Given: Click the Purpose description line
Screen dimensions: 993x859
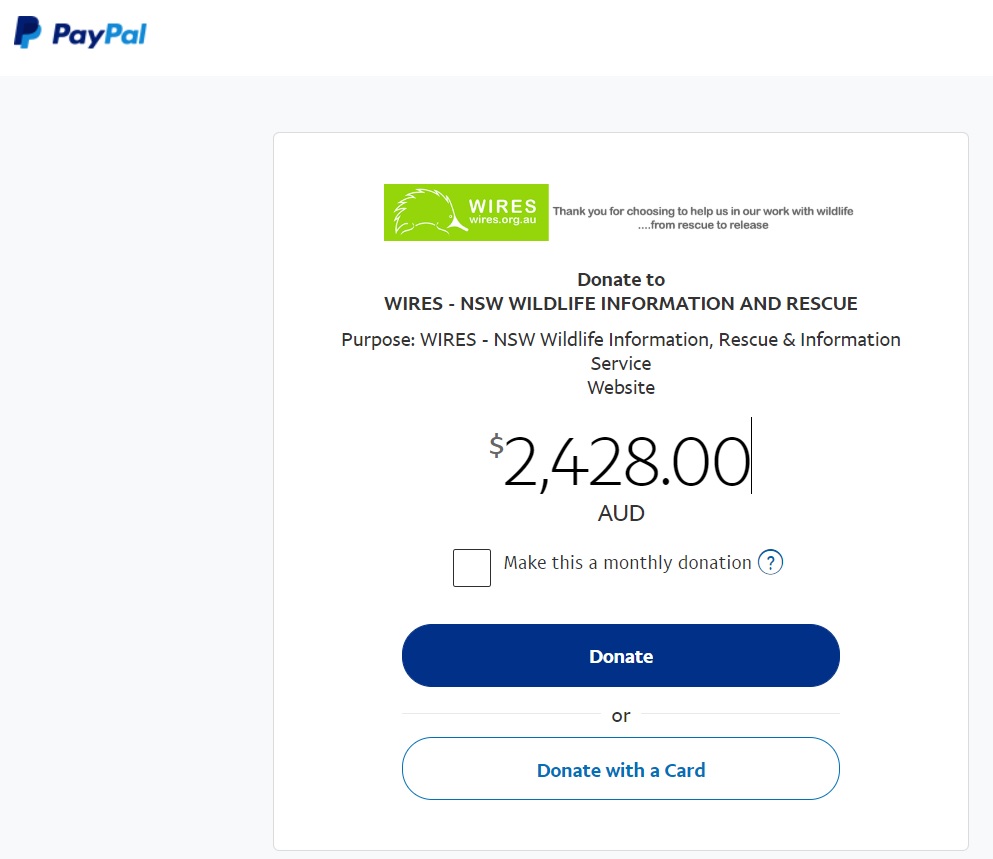Looking at the screenshot, I should pos(621,340).
